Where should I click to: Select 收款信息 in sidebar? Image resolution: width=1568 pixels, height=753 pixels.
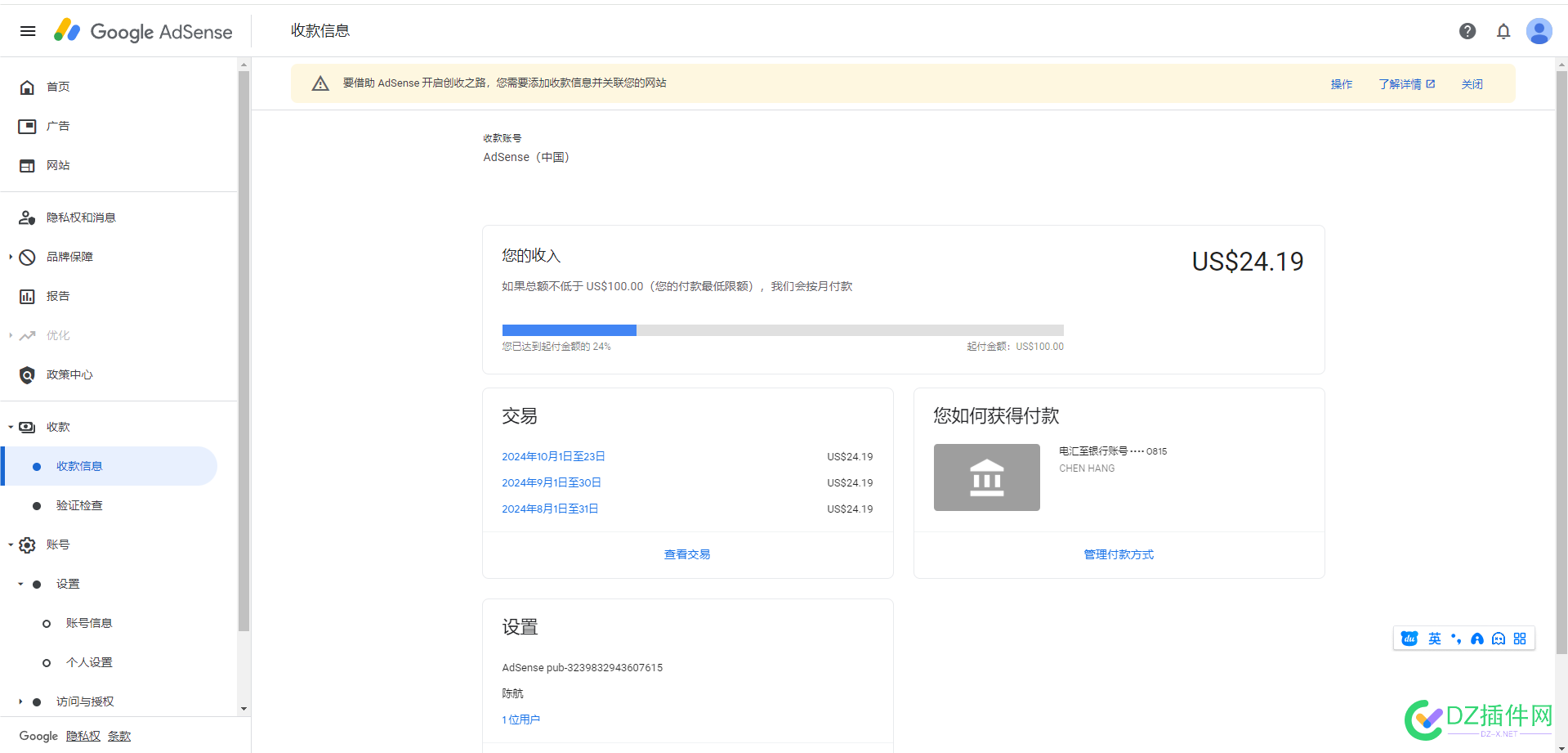[109, 466]
